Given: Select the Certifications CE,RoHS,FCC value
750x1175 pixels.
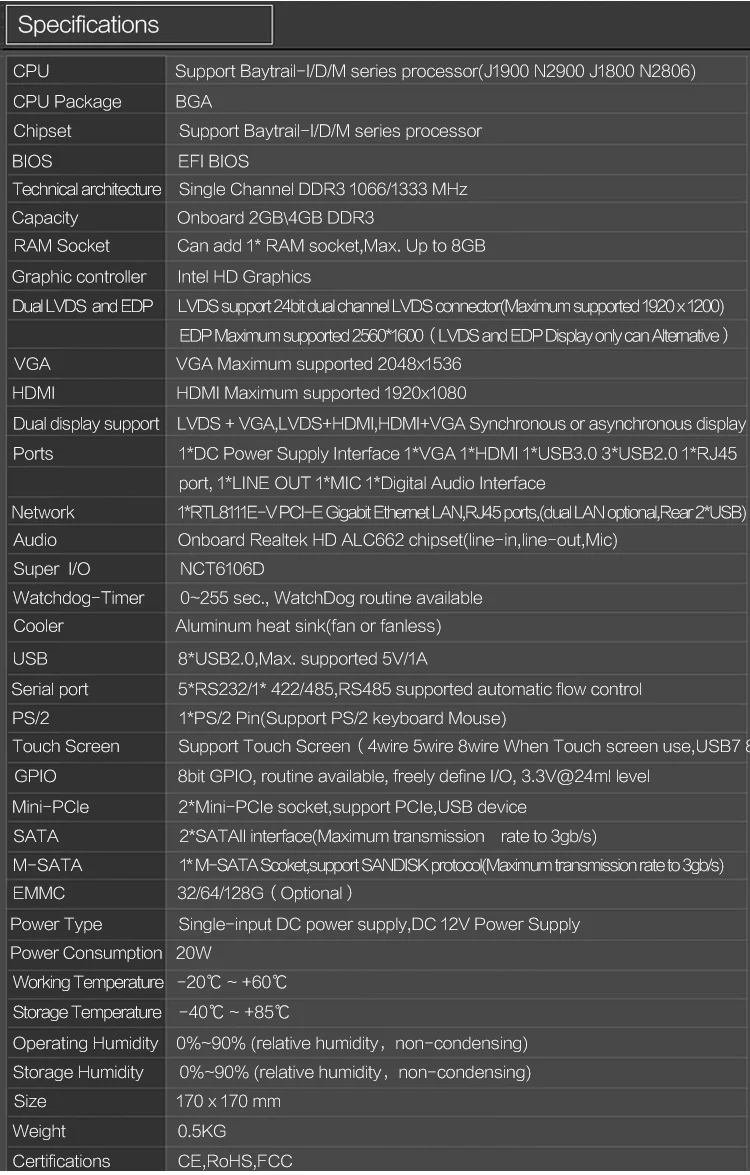Looking at the screenshot, I should (x=235, y=1161).
